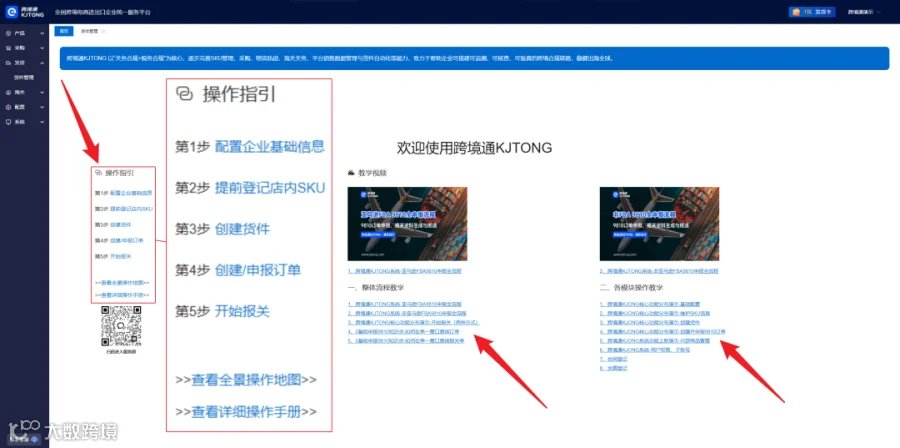900x448 pixels.
Task: Collapse the 发货 menu chevron
Action: pyautogui.click(x=42, y=63)
